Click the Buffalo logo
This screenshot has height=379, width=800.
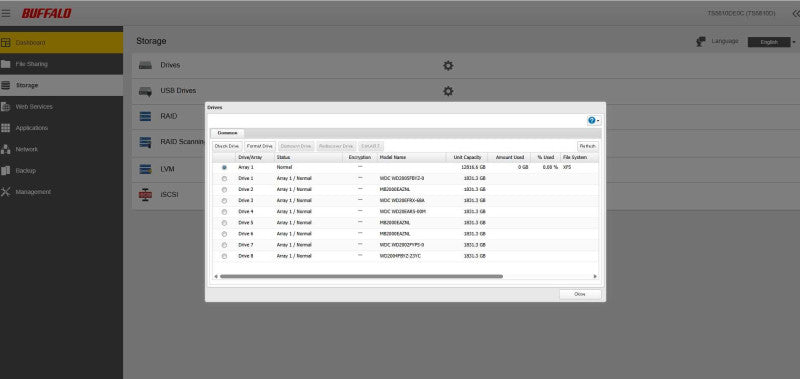(x=46, y=14)
